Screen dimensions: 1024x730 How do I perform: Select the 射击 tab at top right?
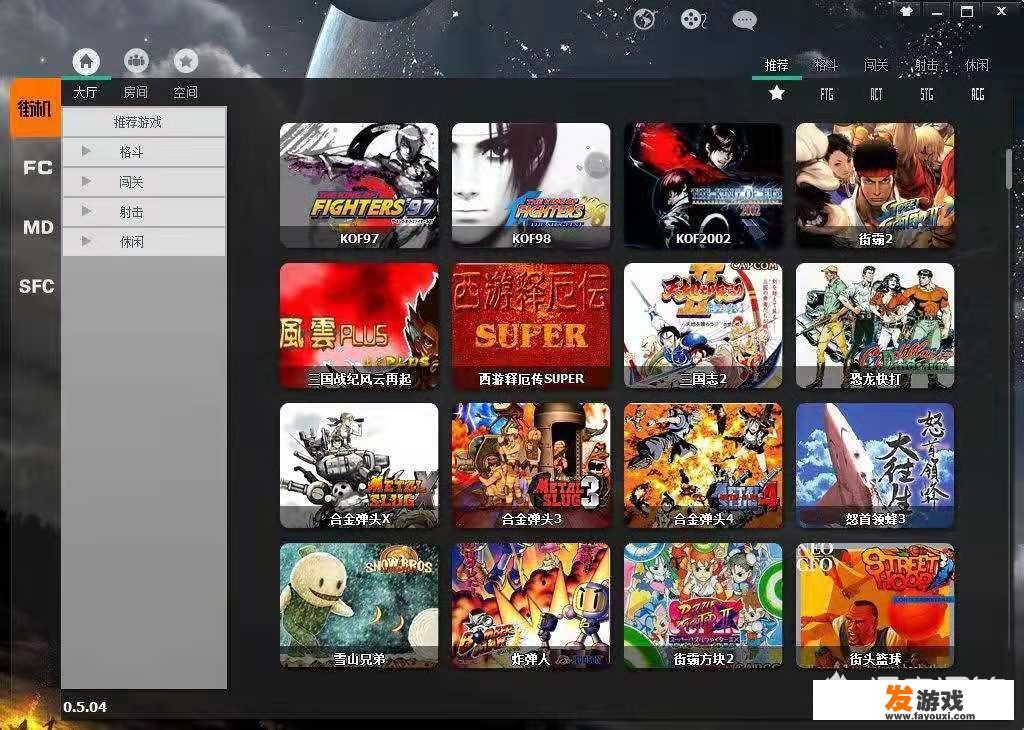point(926,65)
